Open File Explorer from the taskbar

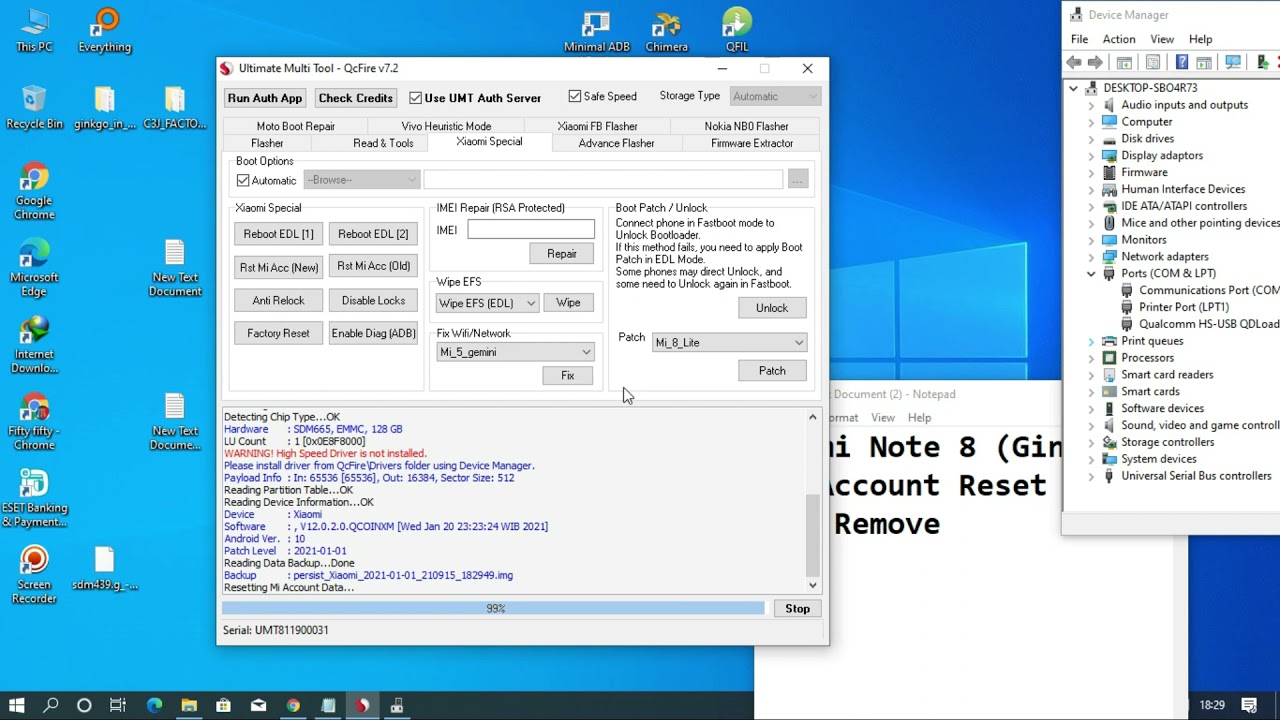[x=189, y=705]
